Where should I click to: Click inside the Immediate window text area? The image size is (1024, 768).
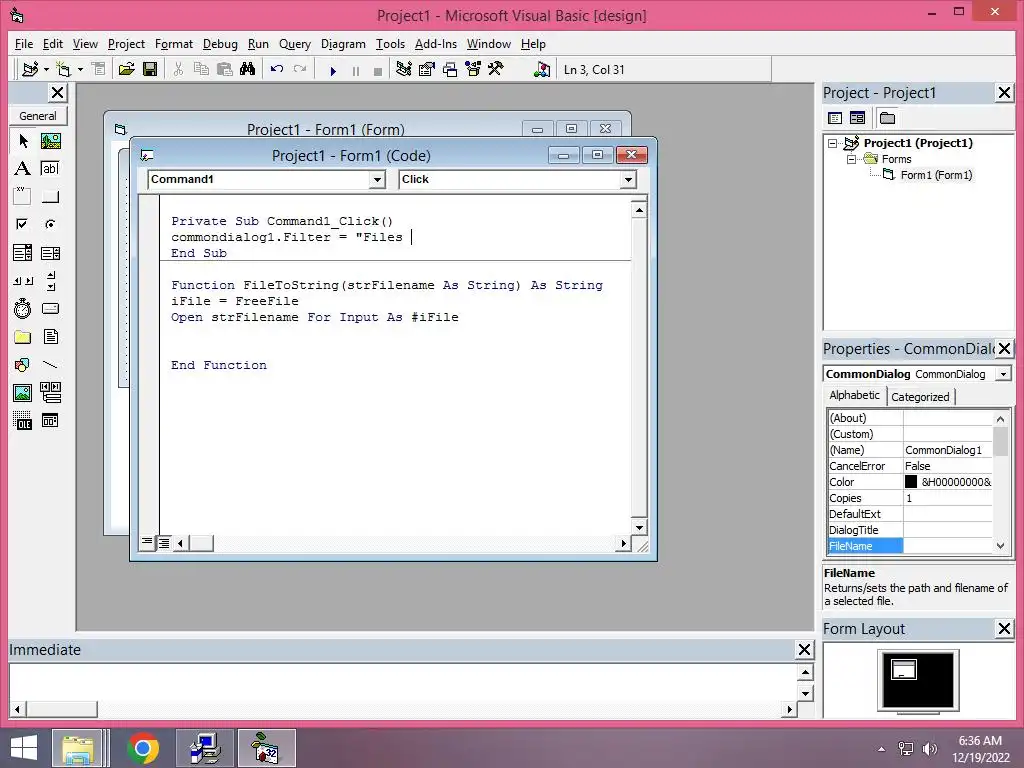click(402, 682)
